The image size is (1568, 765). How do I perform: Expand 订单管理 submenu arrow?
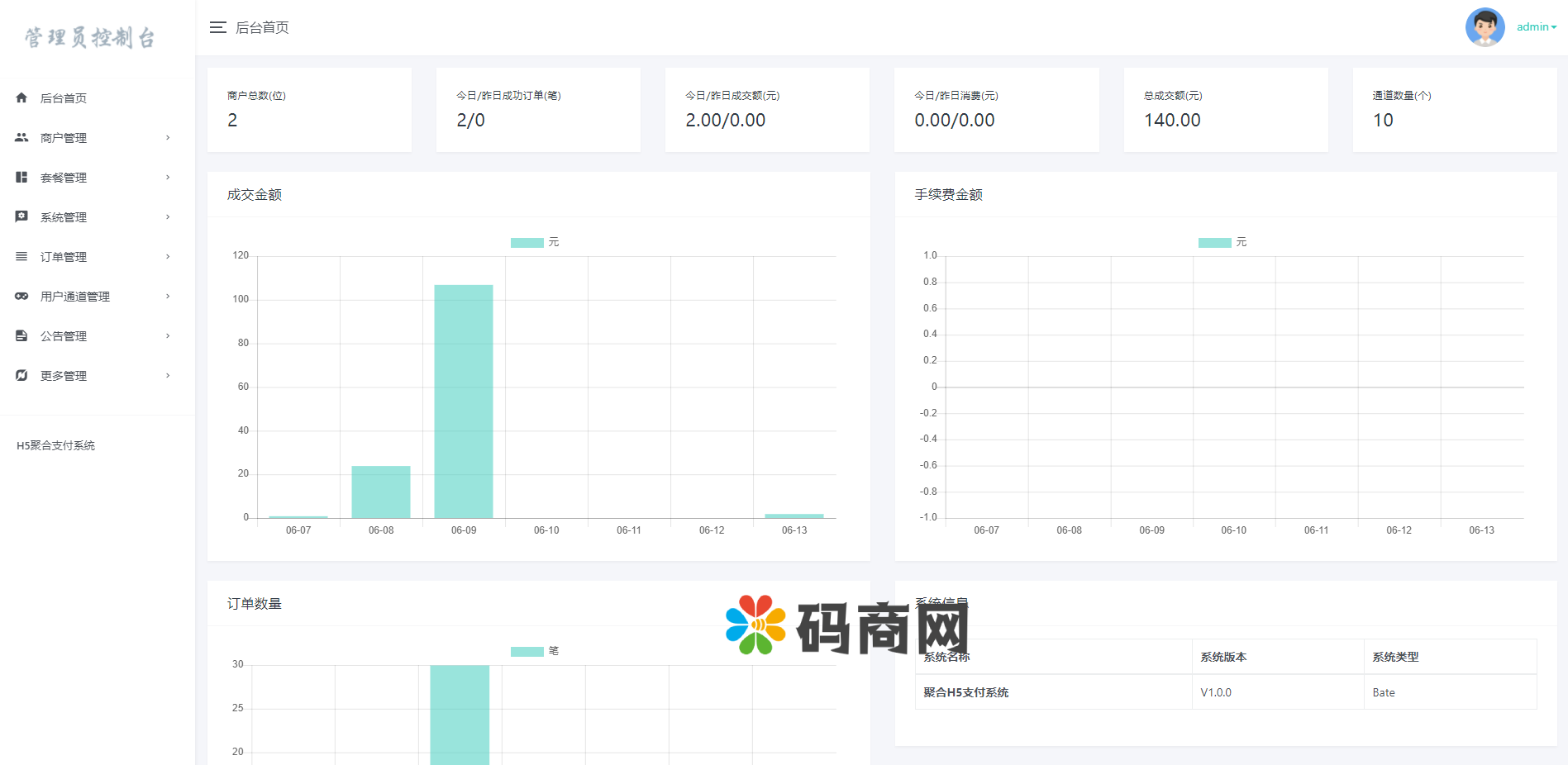[x=168, y=256]
